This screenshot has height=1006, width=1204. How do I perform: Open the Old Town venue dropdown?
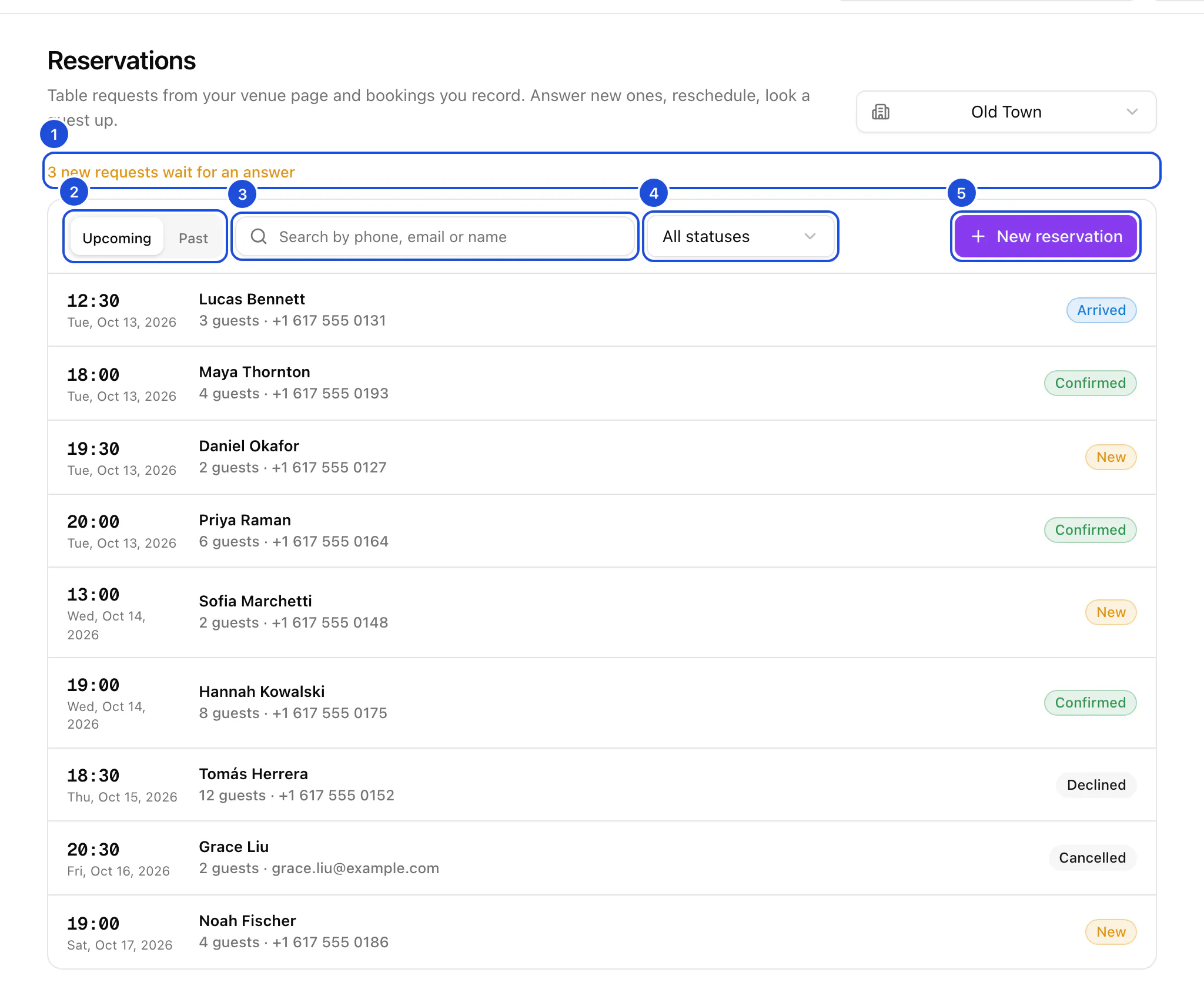click(x=1006, y=112)
